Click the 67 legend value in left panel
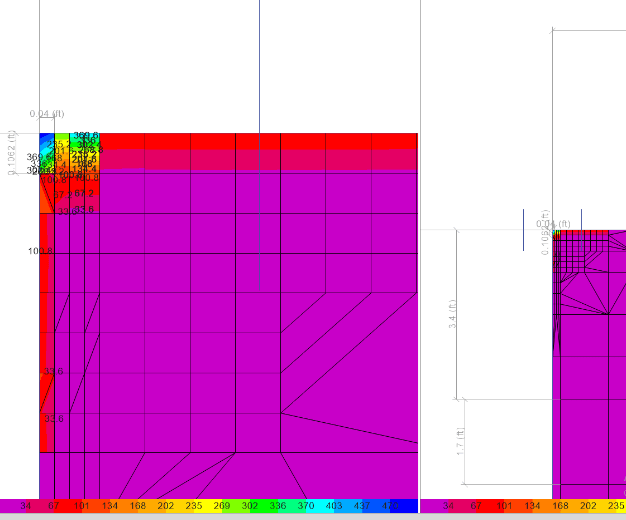The height and width of the screenshot is (520, 626). pyautogui.click(x=53, y=506)
